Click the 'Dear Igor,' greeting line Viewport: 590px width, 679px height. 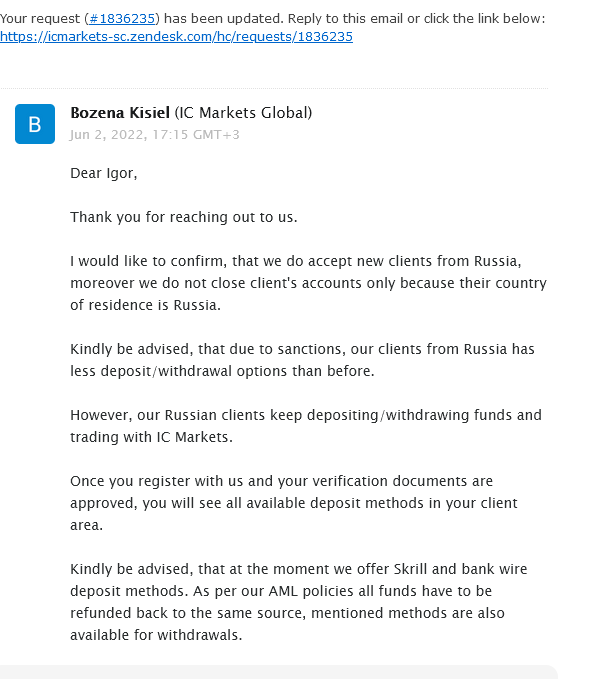pos(104,173)
